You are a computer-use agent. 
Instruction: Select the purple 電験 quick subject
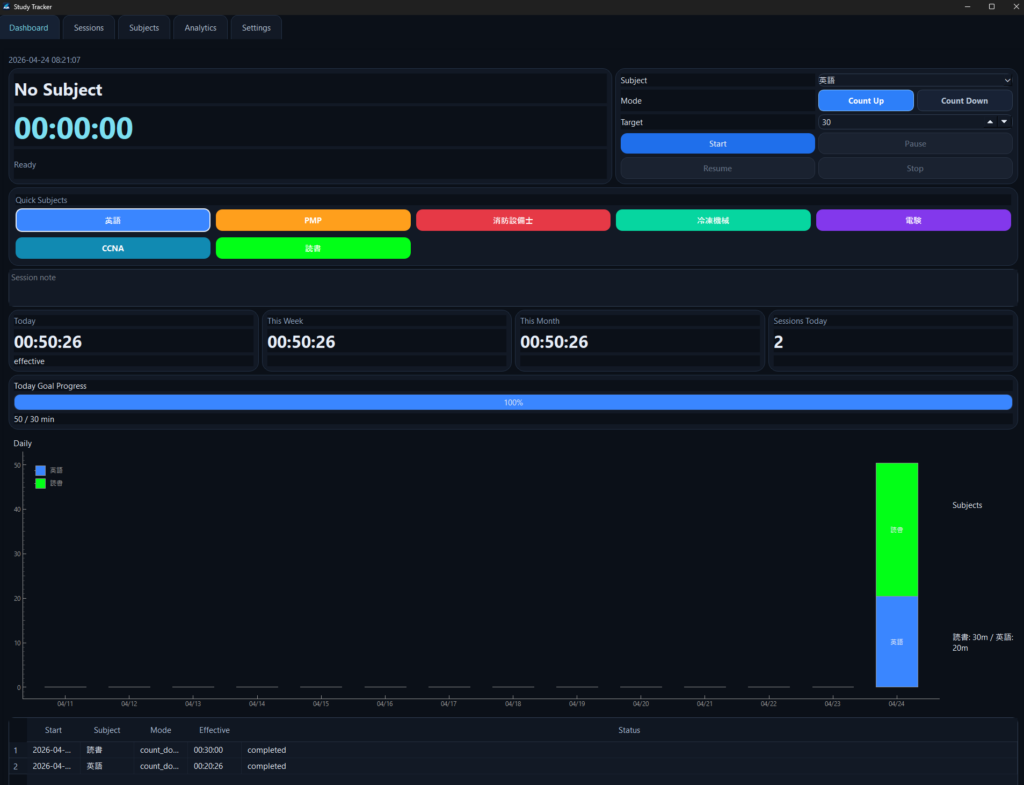click(x=913, y=220)
